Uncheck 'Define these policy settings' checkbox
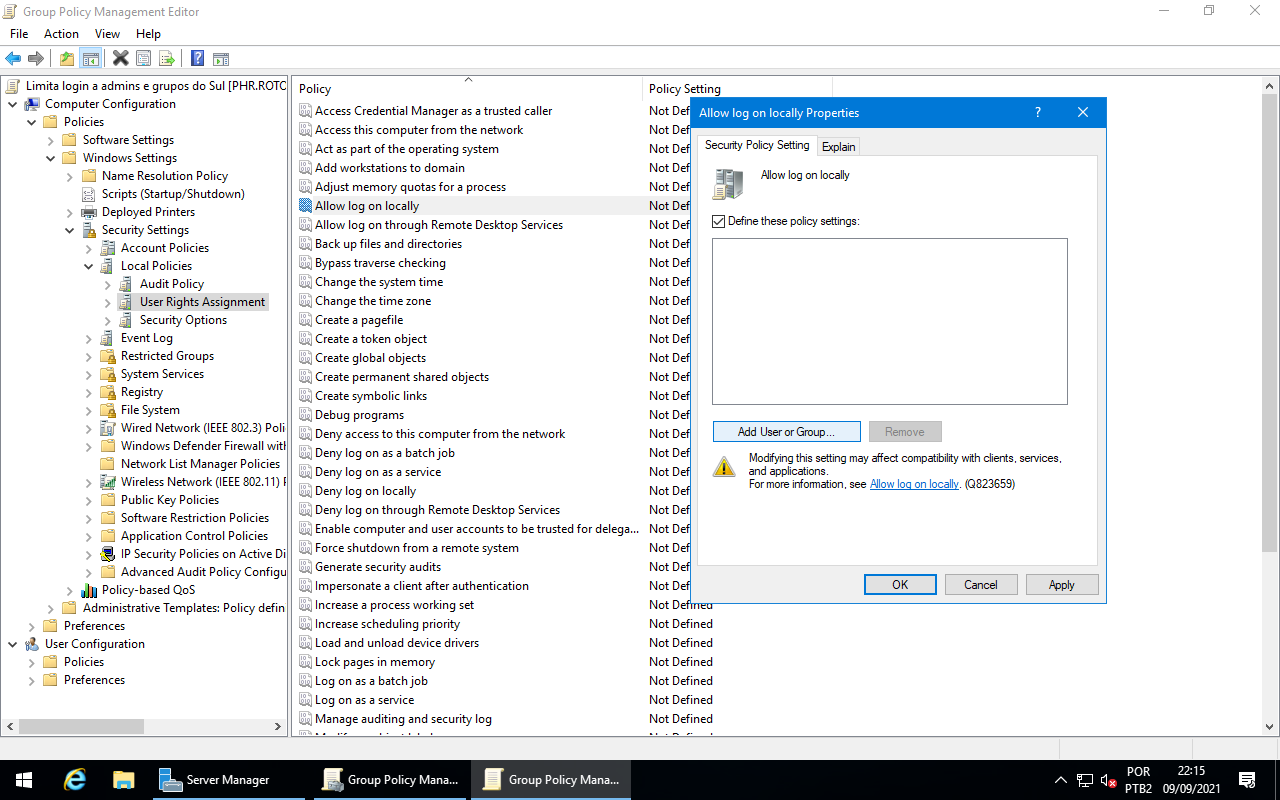 click(x=718, y=220)
